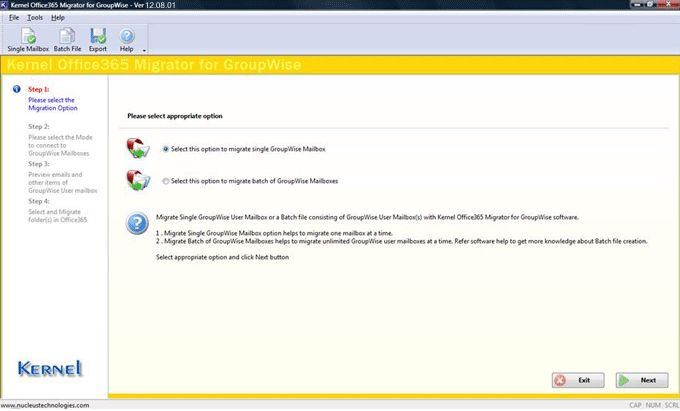Click the 'Step 1:' heading in sidebar

pos(39,89)
